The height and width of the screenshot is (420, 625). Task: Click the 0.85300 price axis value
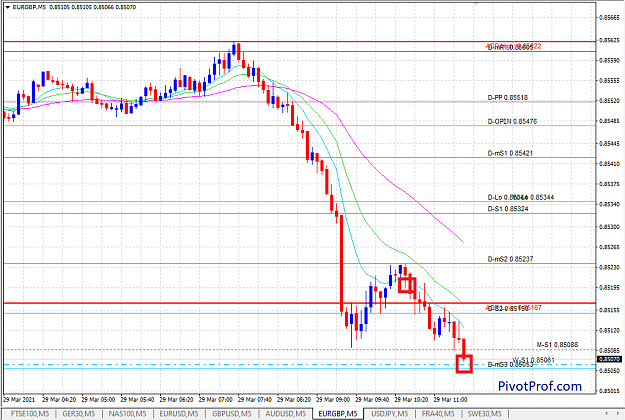(609, 227)
